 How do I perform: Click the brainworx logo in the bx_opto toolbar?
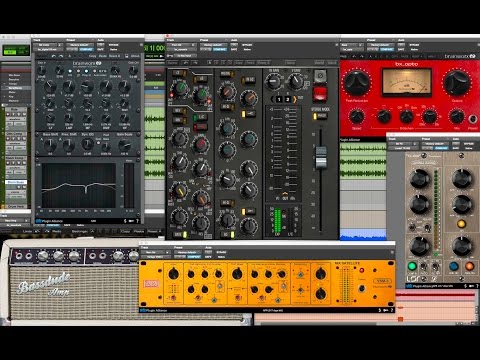tap(461, 57)
